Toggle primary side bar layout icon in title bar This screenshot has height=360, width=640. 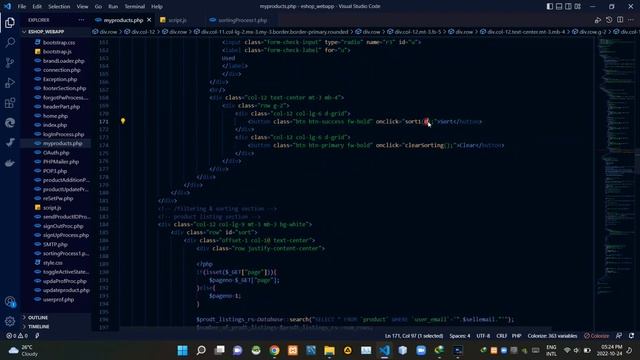point(550,6)
